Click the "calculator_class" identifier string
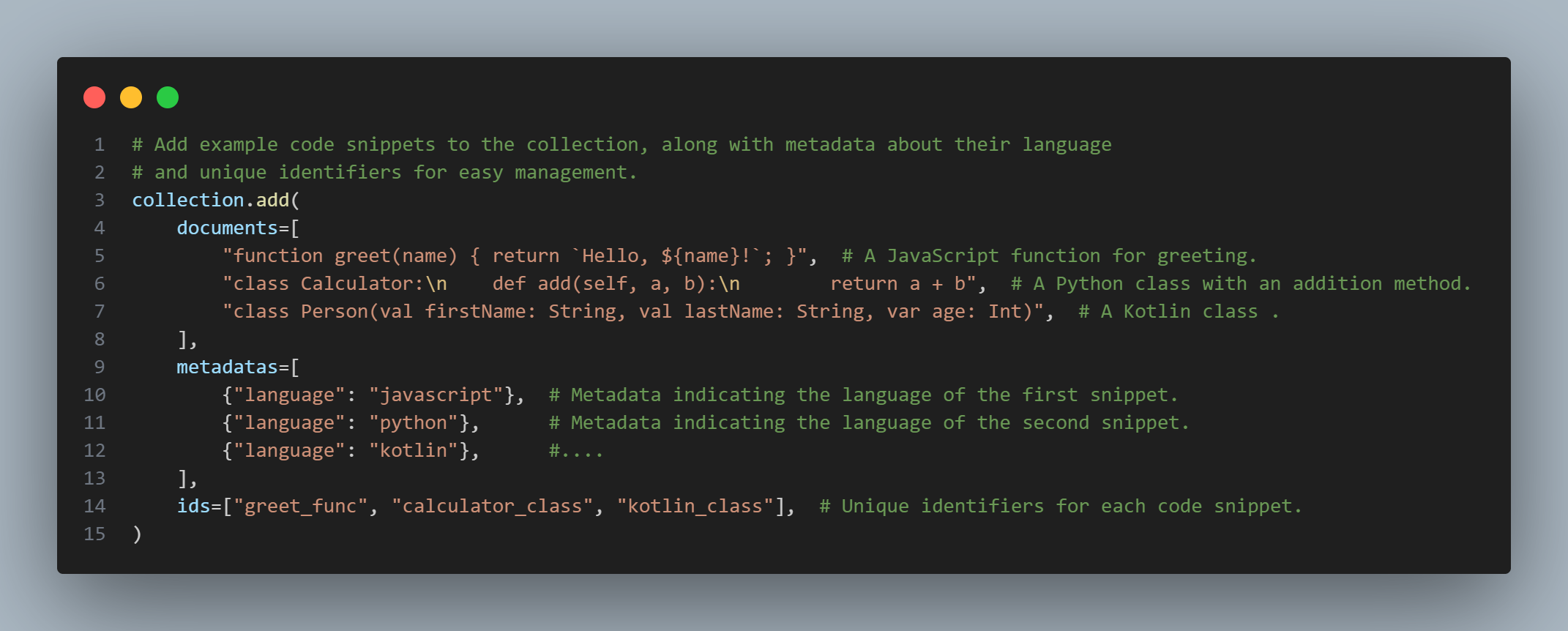 [492, 507]
